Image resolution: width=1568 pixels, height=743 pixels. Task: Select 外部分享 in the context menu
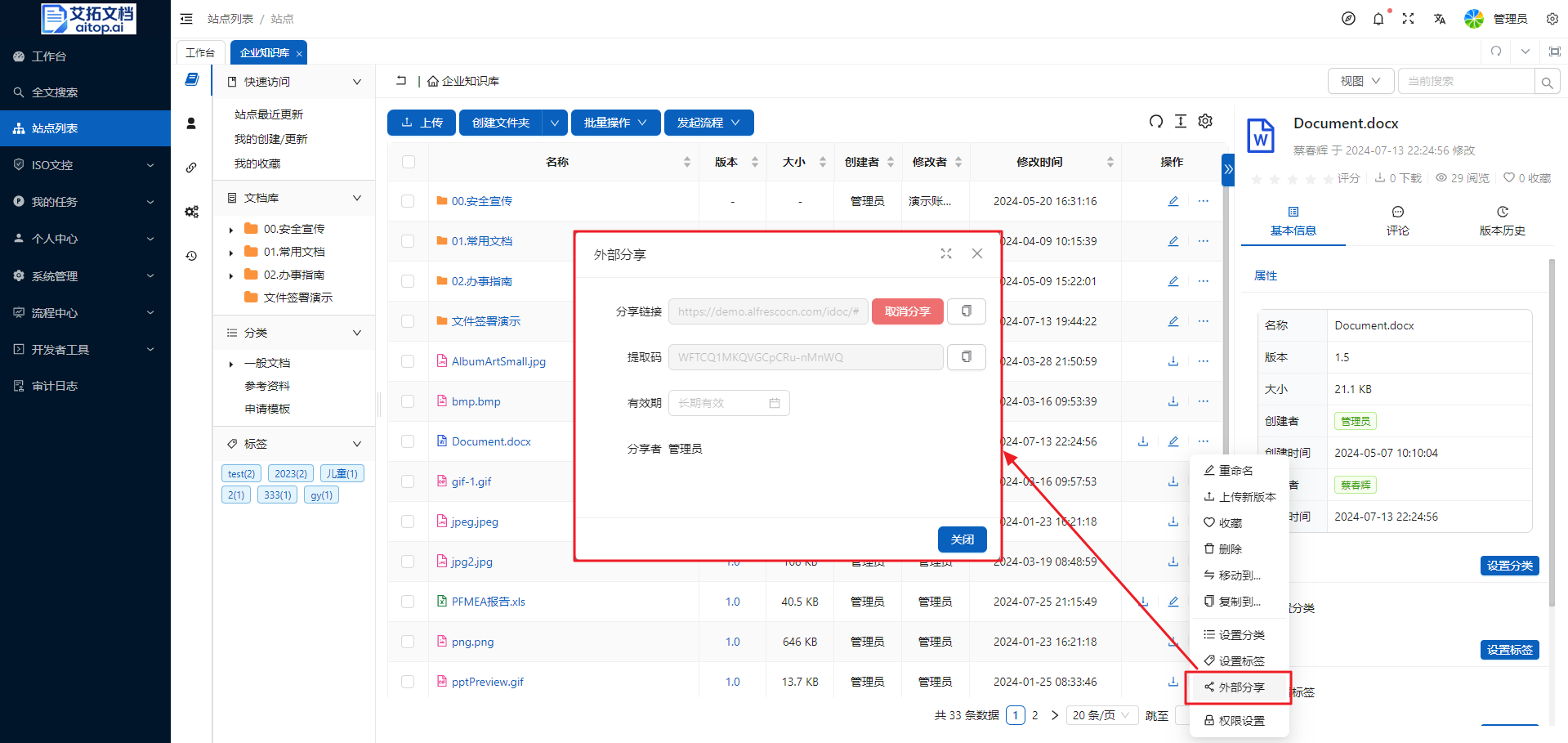point(1240,687)
